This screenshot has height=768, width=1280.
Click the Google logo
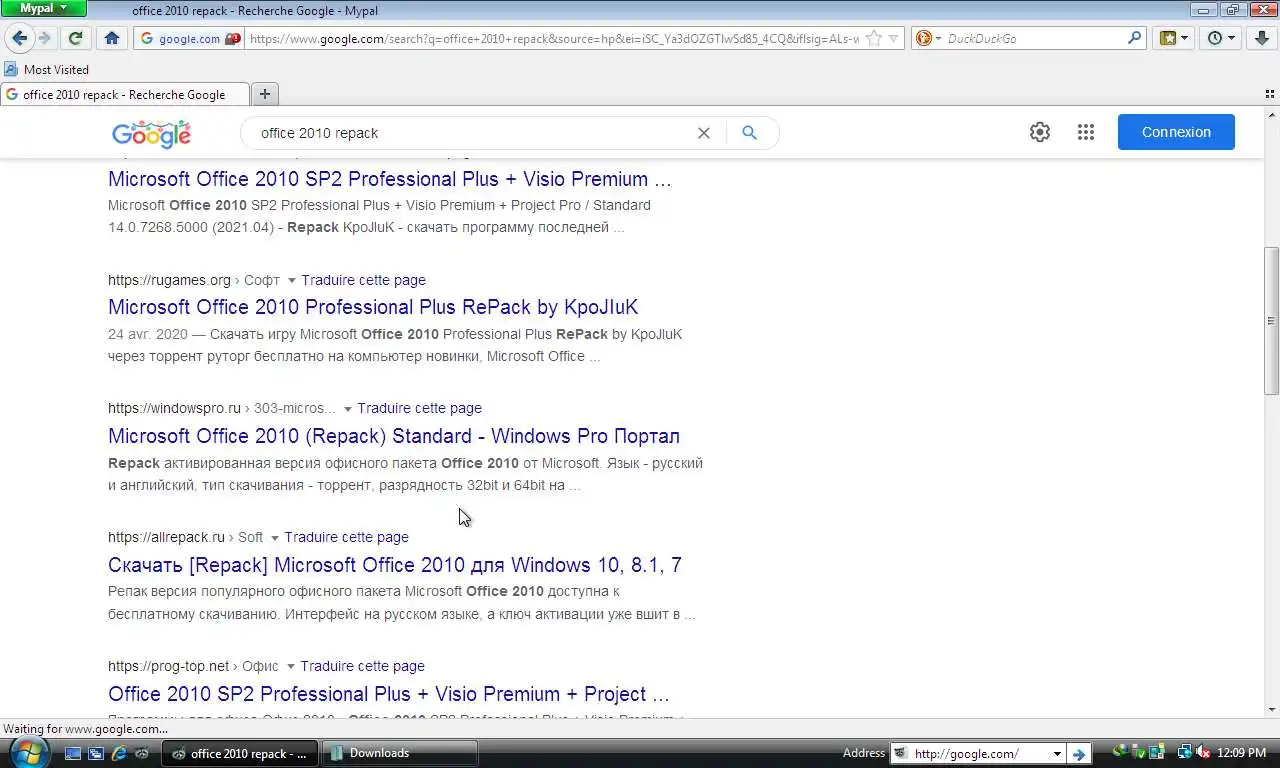[x=151, y=133]
